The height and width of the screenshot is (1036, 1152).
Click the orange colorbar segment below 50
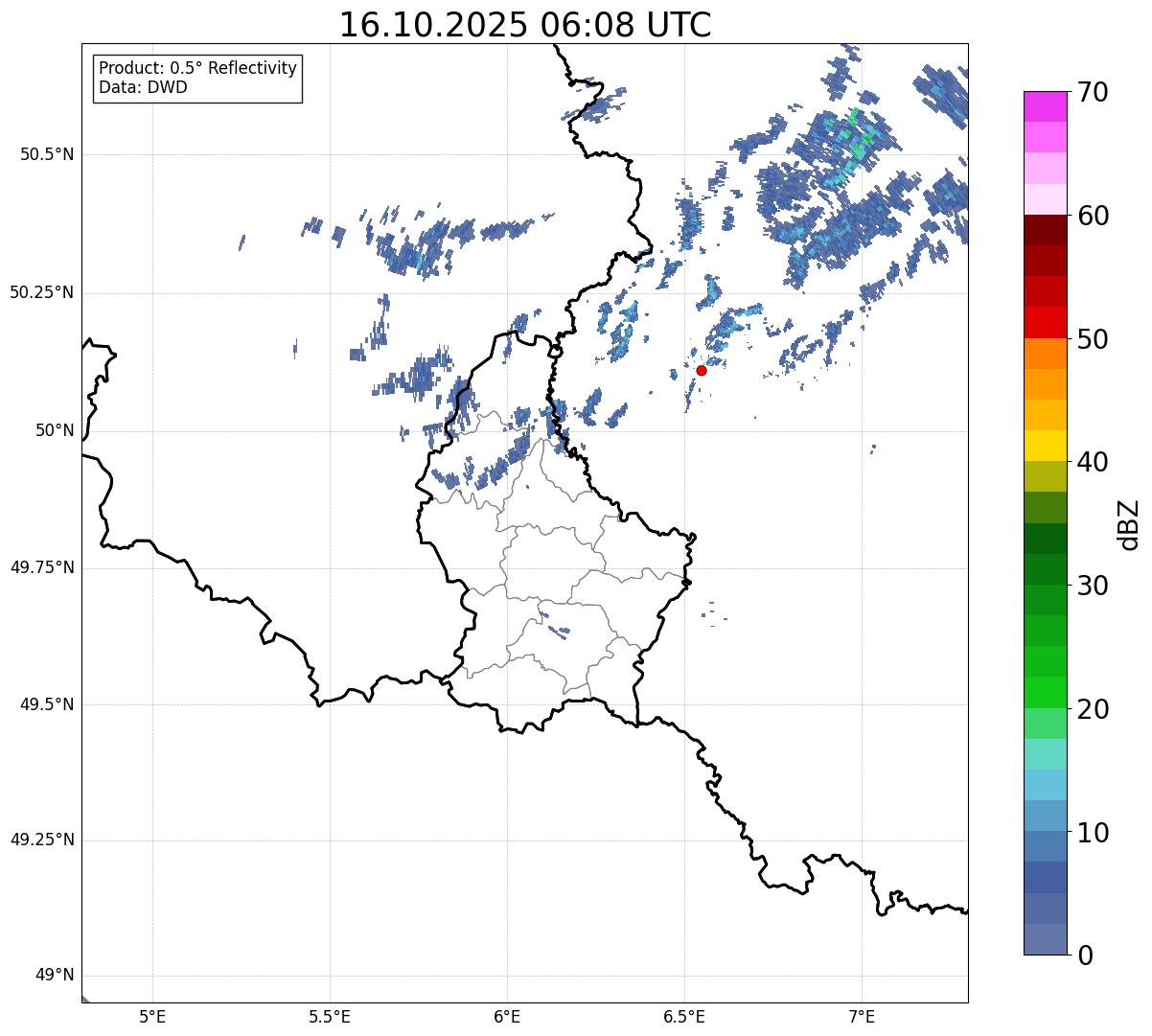point(1046,354)
